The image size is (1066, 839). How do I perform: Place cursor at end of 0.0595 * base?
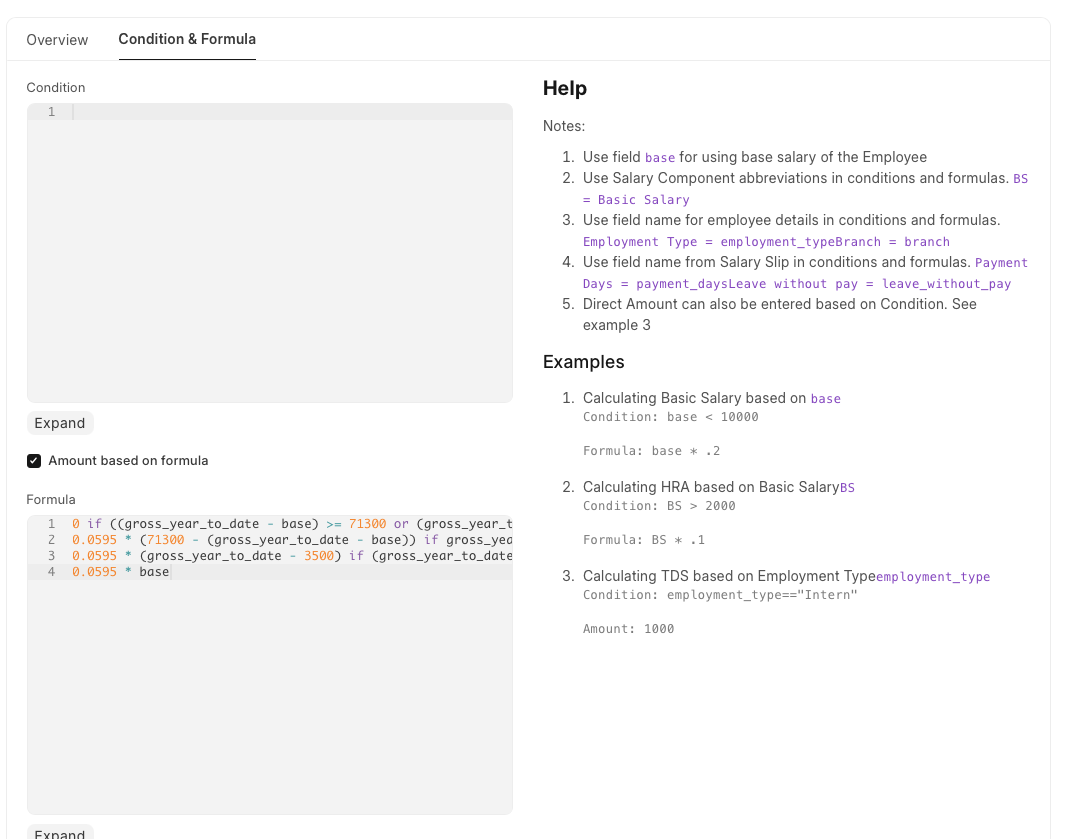point(170,572)
